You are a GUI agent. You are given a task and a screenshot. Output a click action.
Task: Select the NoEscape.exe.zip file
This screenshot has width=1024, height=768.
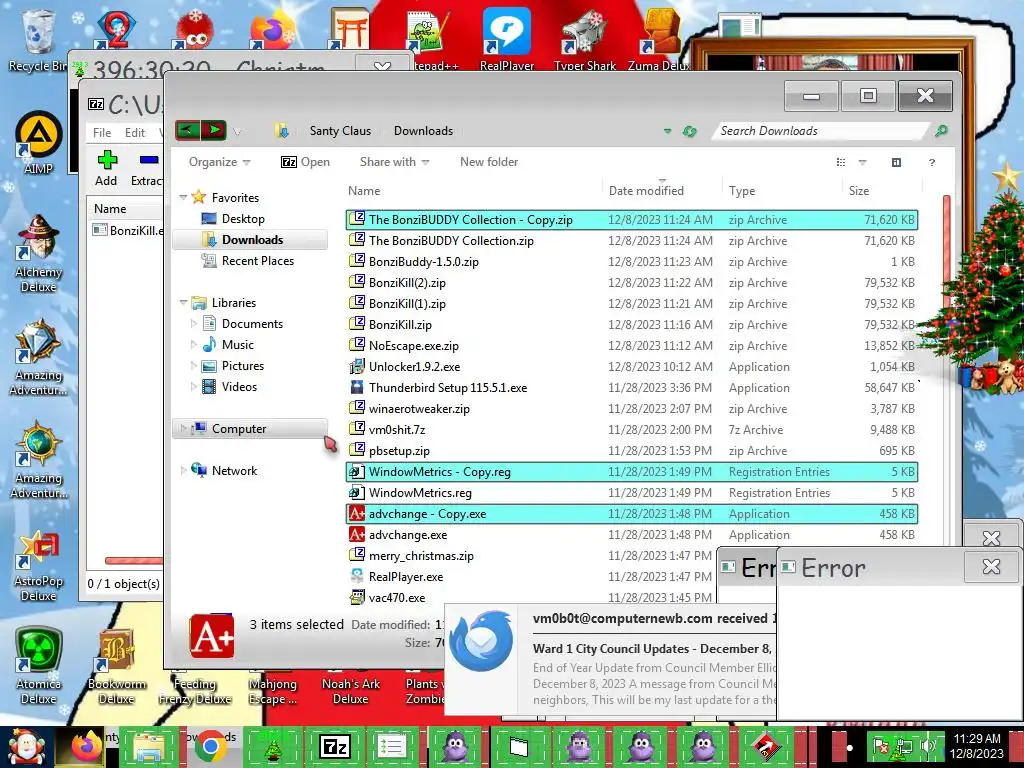pyautogui.click(x=413, y=345)
